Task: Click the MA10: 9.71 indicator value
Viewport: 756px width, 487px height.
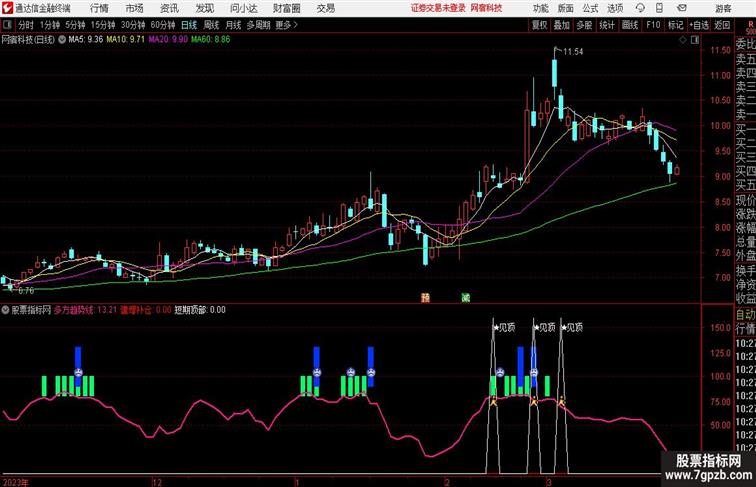Action: point(125,40)
